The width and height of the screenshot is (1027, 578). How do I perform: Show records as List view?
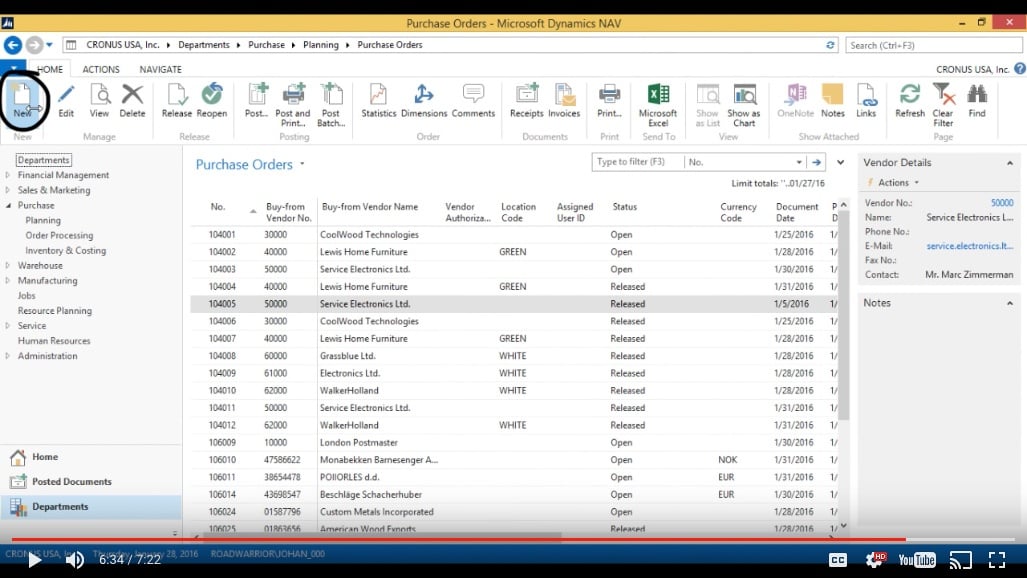pos(707,103)
